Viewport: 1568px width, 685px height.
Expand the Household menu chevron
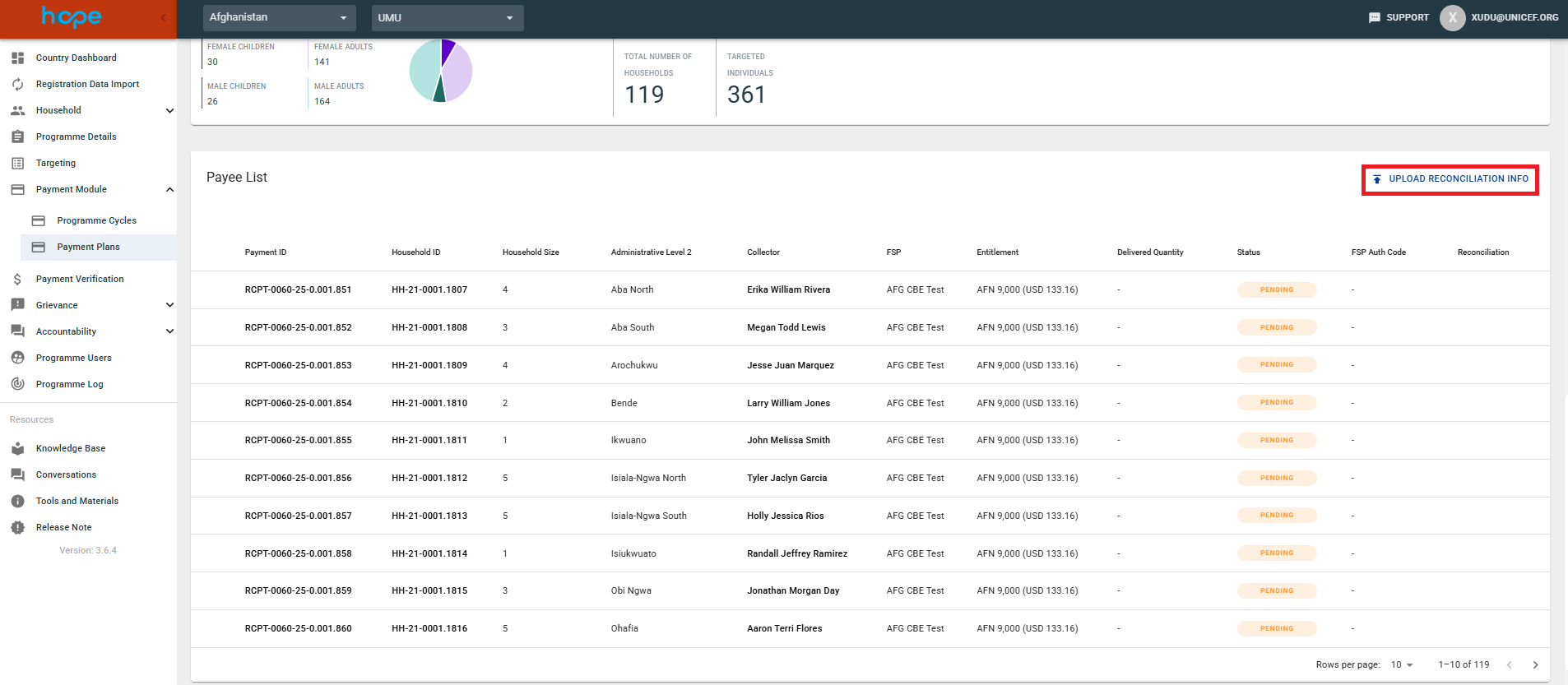[x=169, y=110]
